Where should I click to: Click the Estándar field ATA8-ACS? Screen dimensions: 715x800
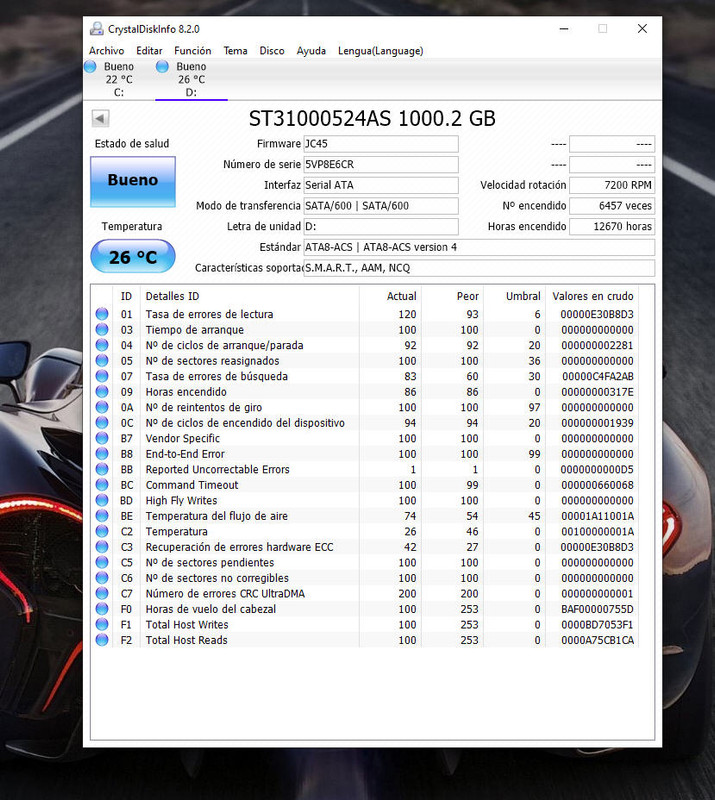click(x=479, y=247)
